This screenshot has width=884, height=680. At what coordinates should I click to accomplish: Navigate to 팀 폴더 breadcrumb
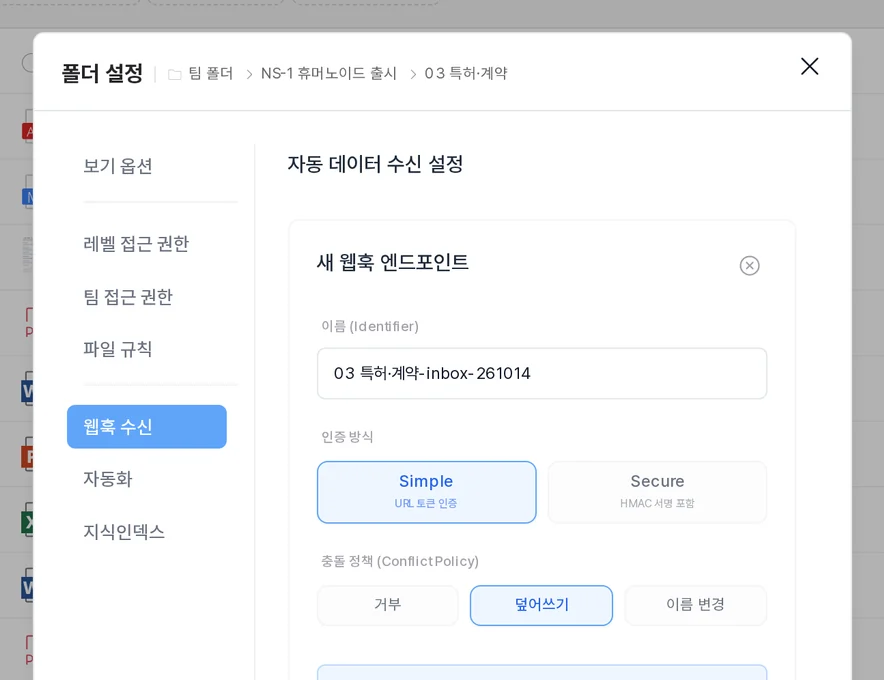(210, 73)
